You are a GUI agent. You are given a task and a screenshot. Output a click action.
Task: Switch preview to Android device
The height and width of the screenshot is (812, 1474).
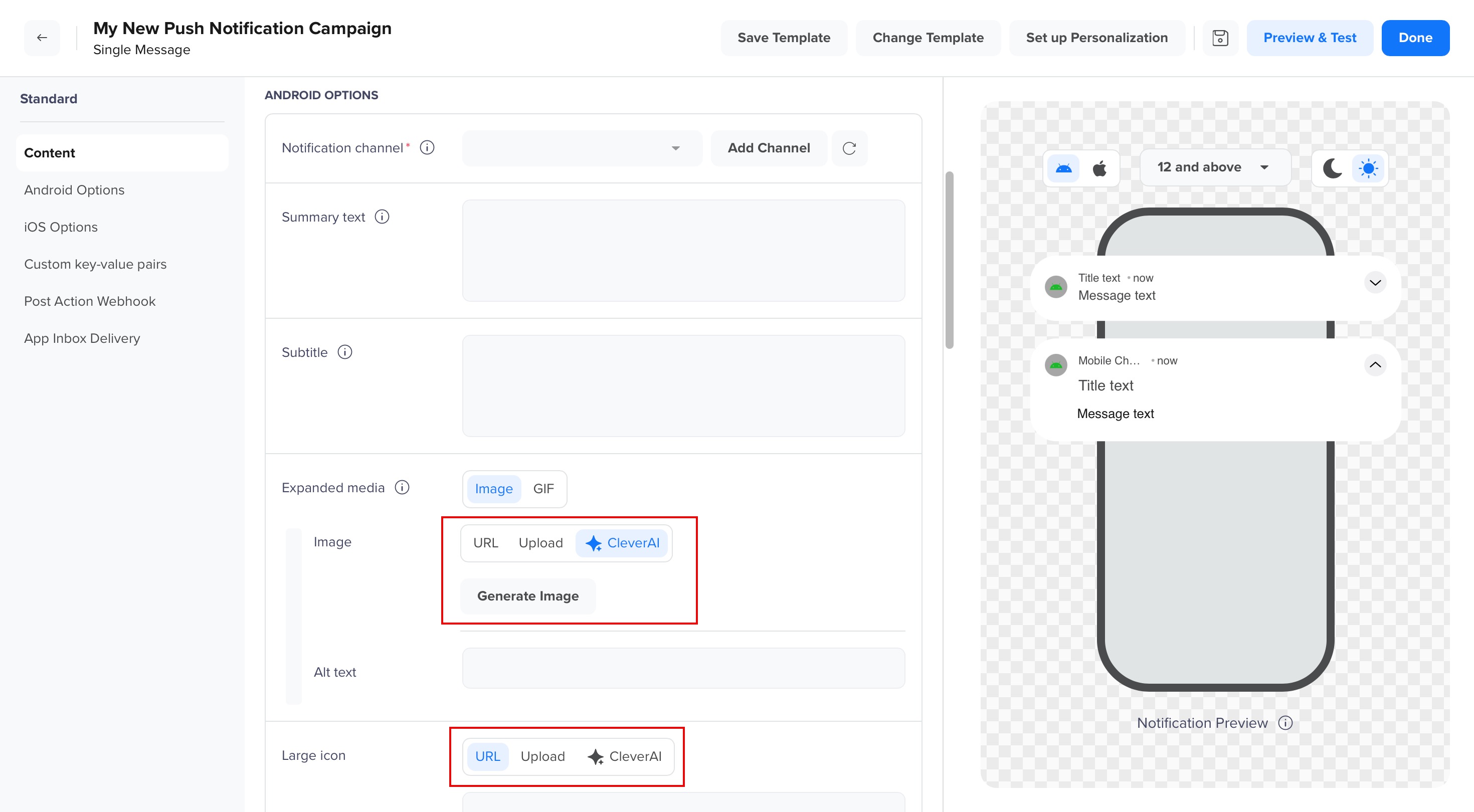1064,168
